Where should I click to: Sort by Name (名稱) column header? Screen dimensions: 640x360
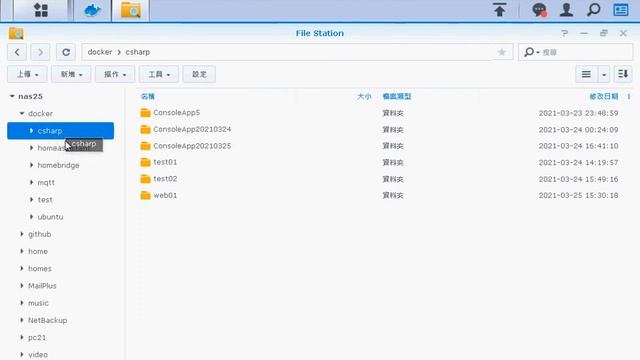[148, 96]
